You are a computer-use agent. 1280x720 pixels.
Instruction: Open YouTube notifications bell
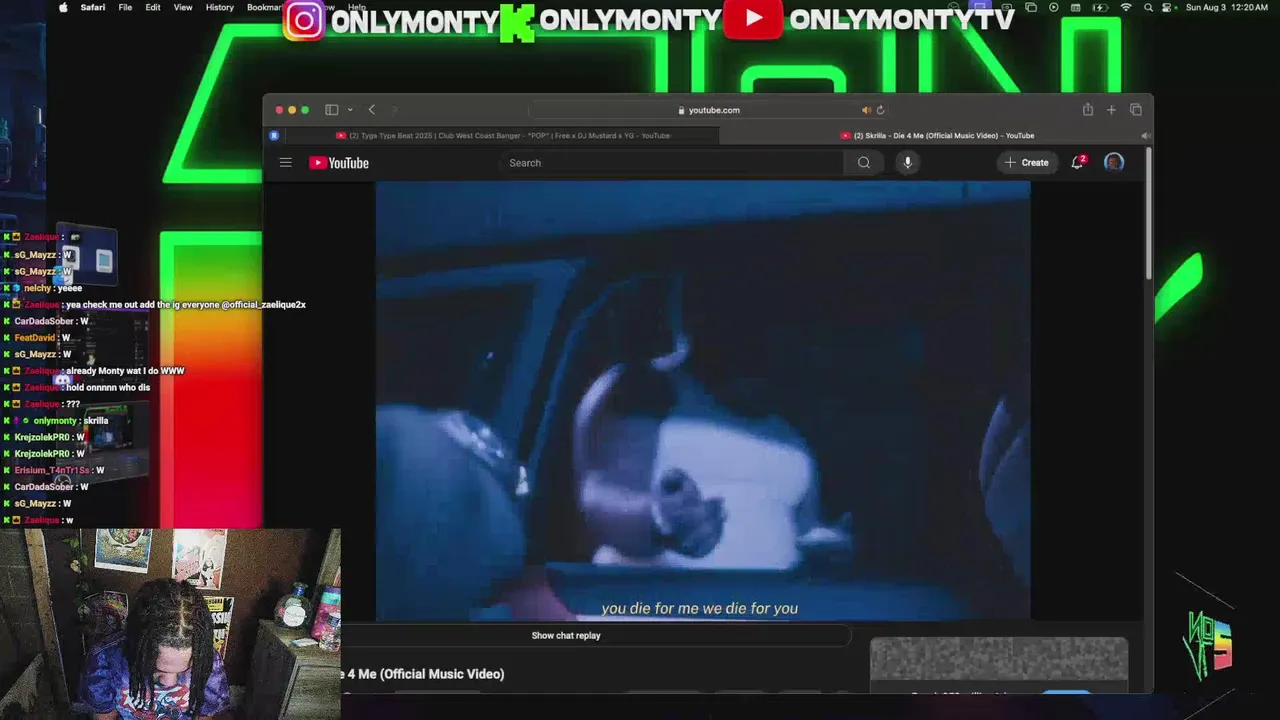pos(1078,162)
